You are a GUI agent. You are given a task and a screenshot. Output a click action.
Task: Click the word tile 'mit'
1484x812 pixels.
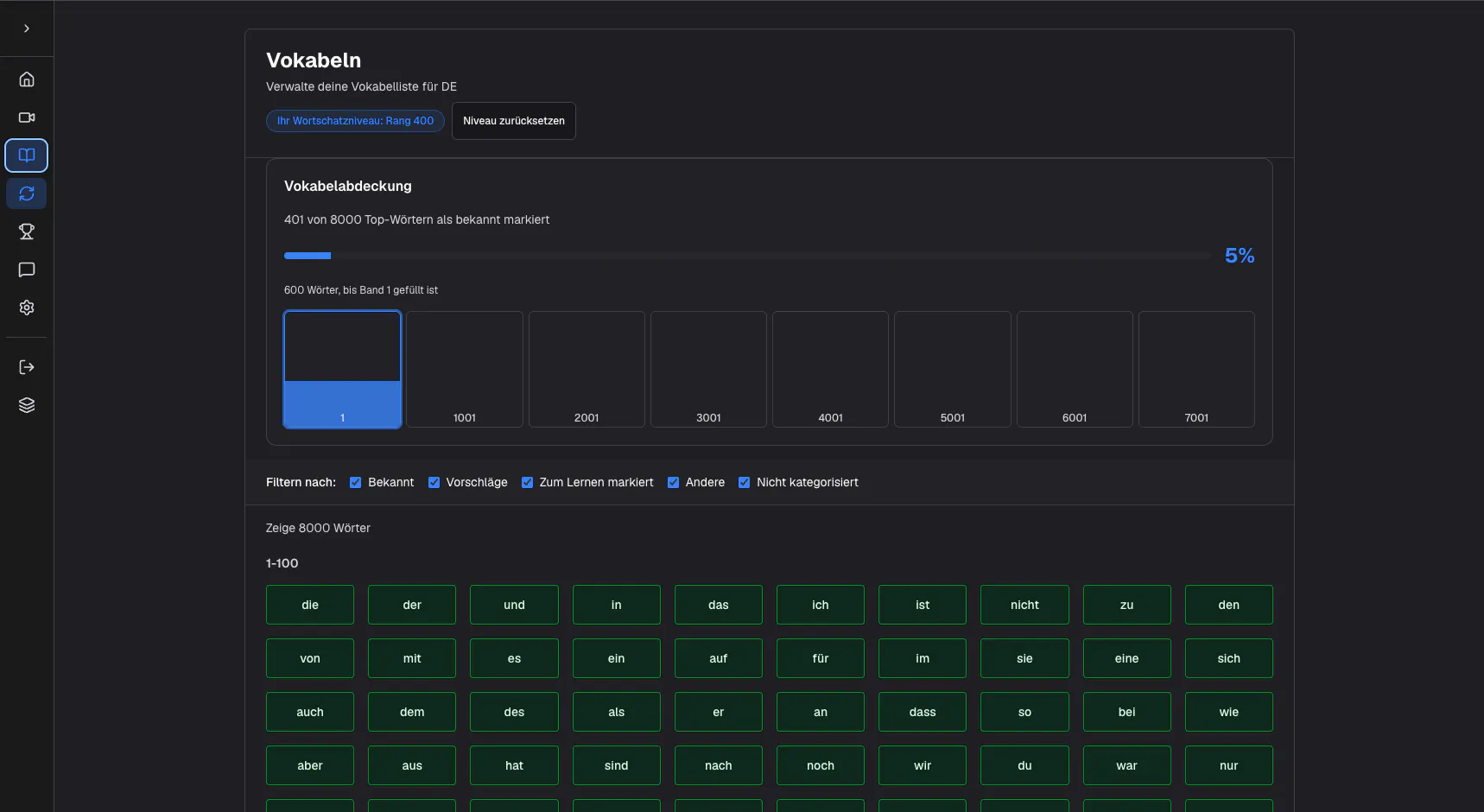[x=412, y=658]
